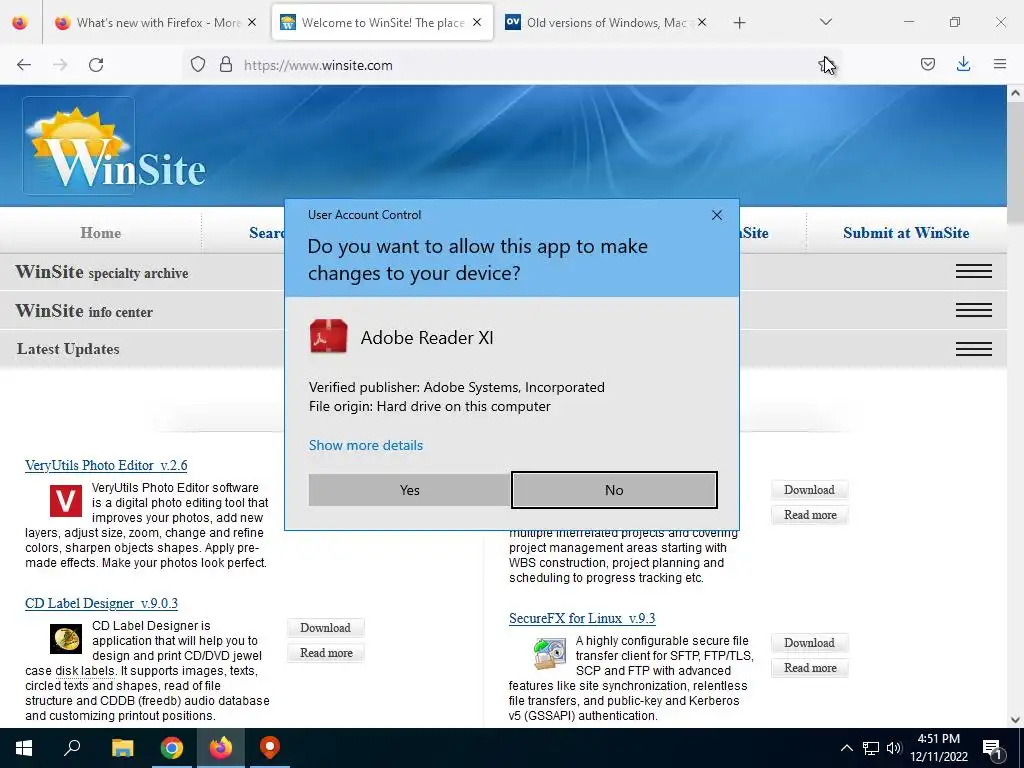Show hidden system tray icons
The height and width of the screenshot is (768, 1024).
(x=846, y=748)
